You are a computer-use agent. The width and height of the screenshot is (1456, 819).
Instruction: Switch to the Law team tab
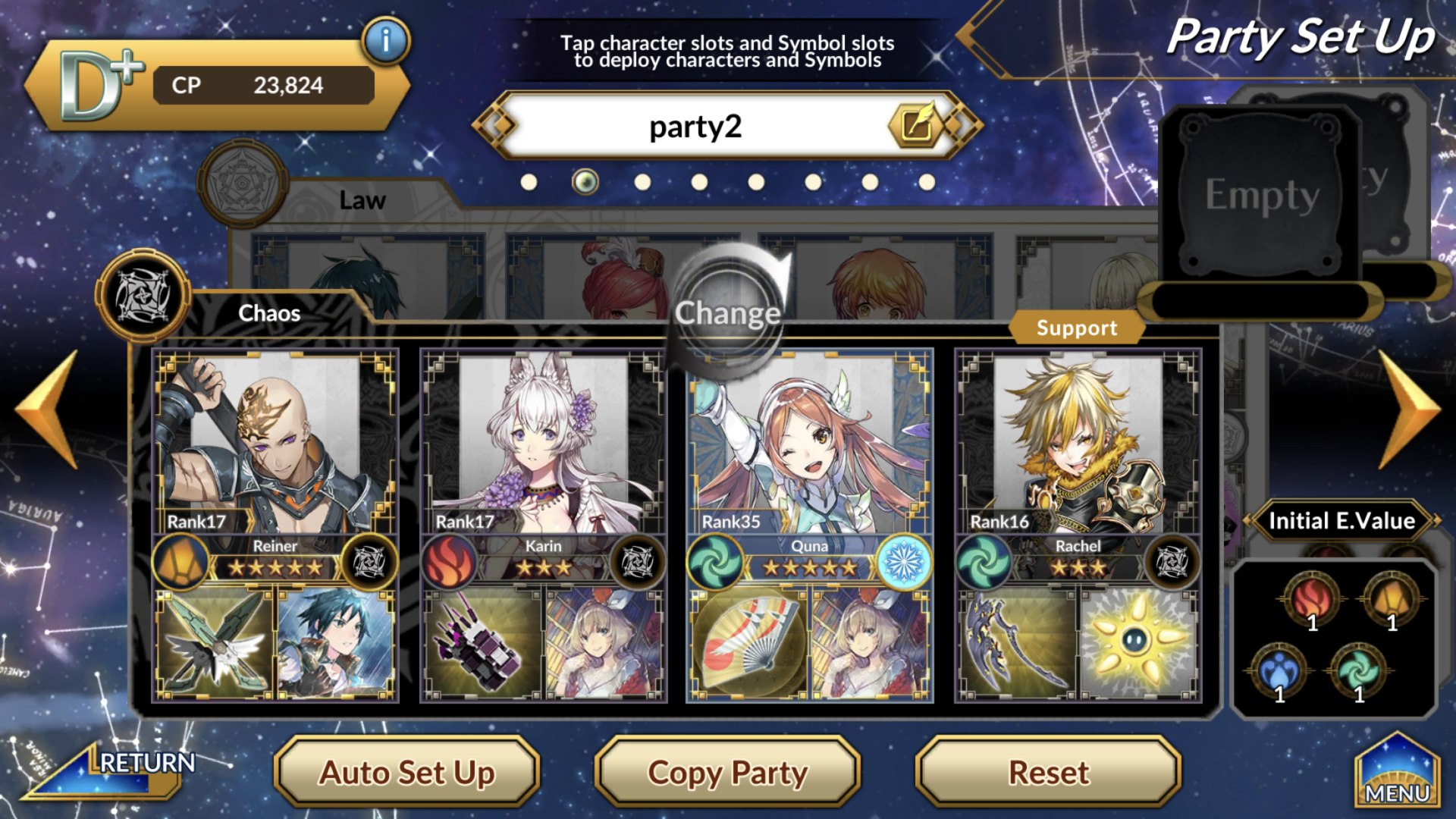coord(362,200)
